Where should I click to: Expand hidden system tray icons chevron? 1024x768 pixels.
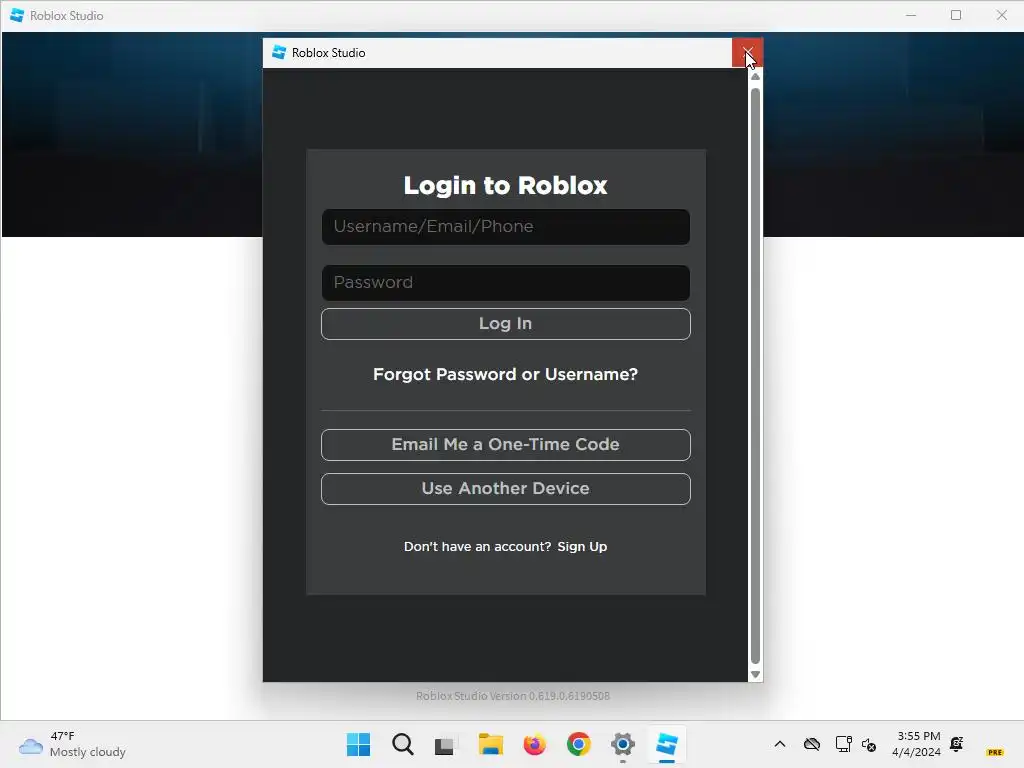tap(780, 744)
